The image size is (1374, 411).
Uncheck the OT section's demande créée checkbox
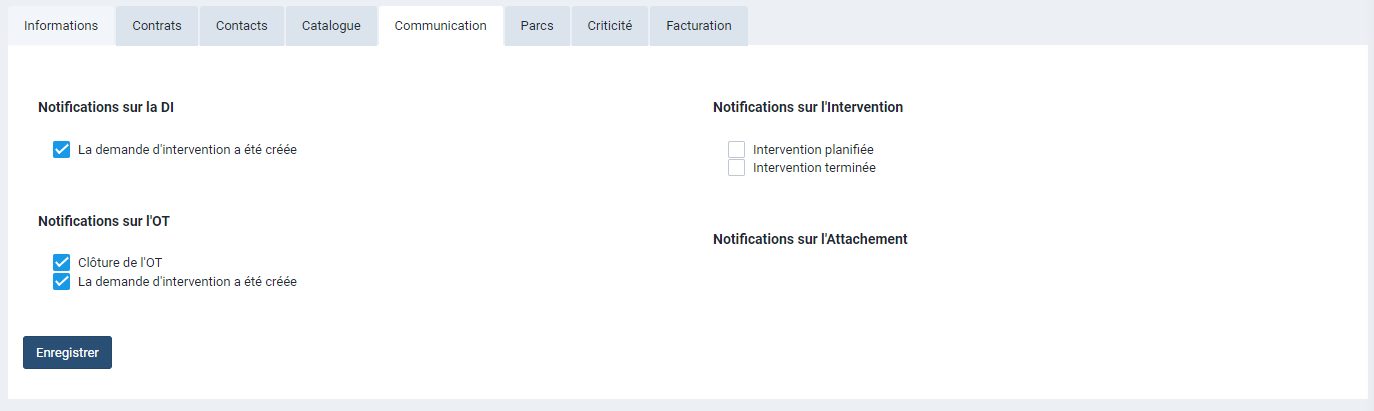[62, 282]
